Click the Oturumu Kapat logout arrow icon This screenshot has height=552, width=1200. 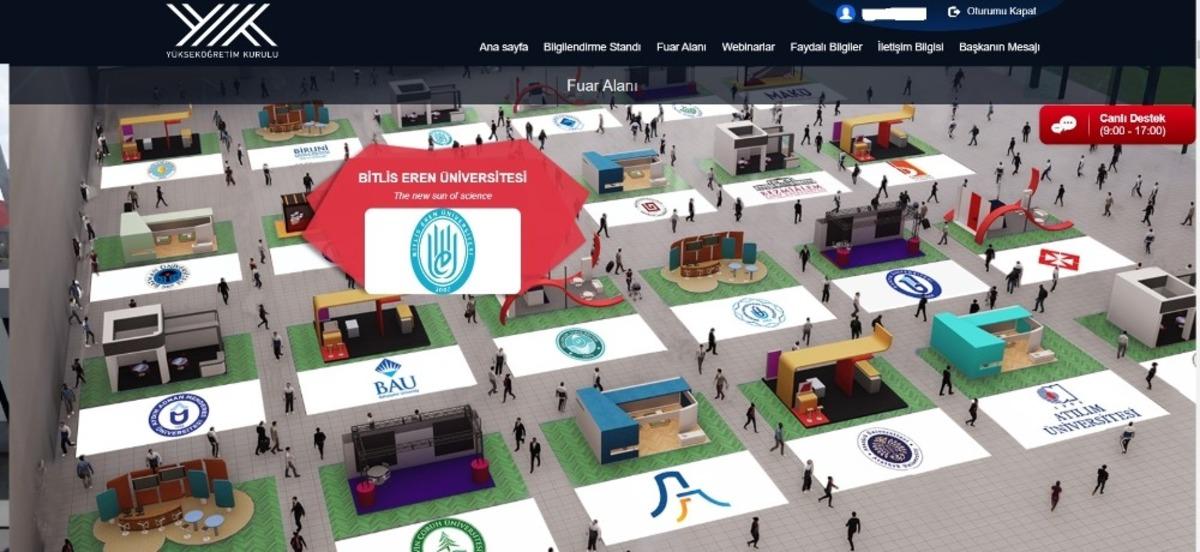[x=953, y=12]
